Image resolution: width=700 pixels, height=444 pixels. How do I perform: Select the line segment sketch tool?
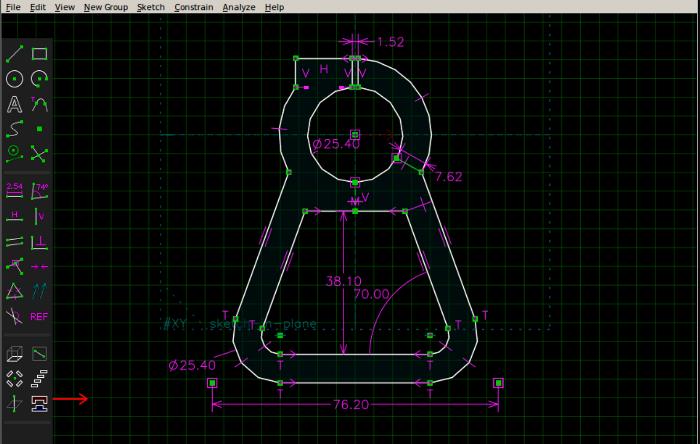click(14, 54)
